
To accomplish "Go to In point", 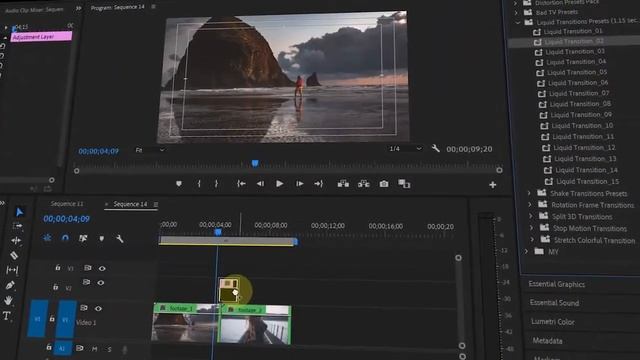I will point(241,184).
